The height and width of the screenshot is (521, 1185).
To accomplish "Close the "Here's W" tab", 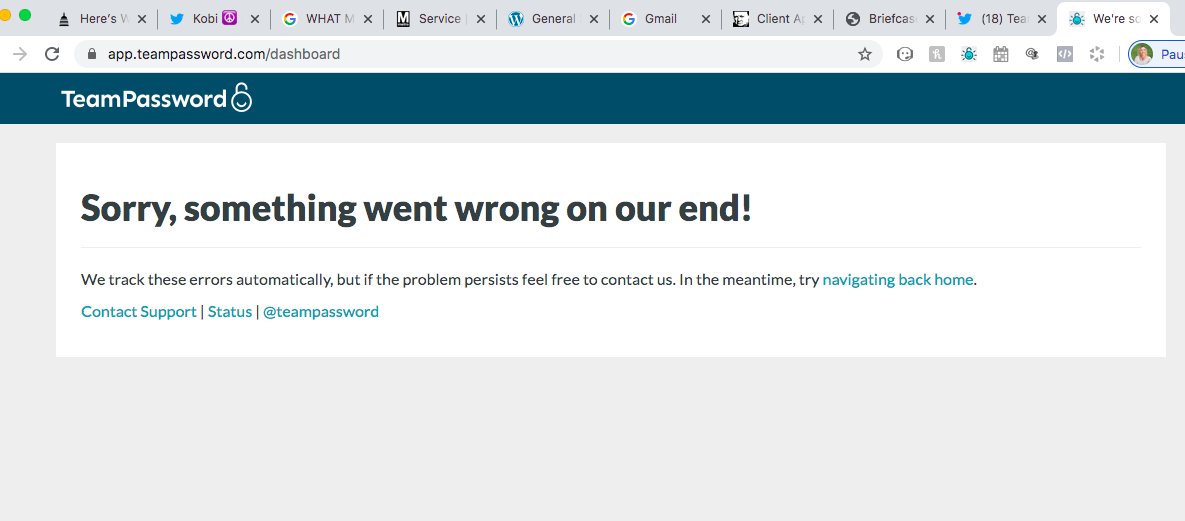I will pos(141,19).
